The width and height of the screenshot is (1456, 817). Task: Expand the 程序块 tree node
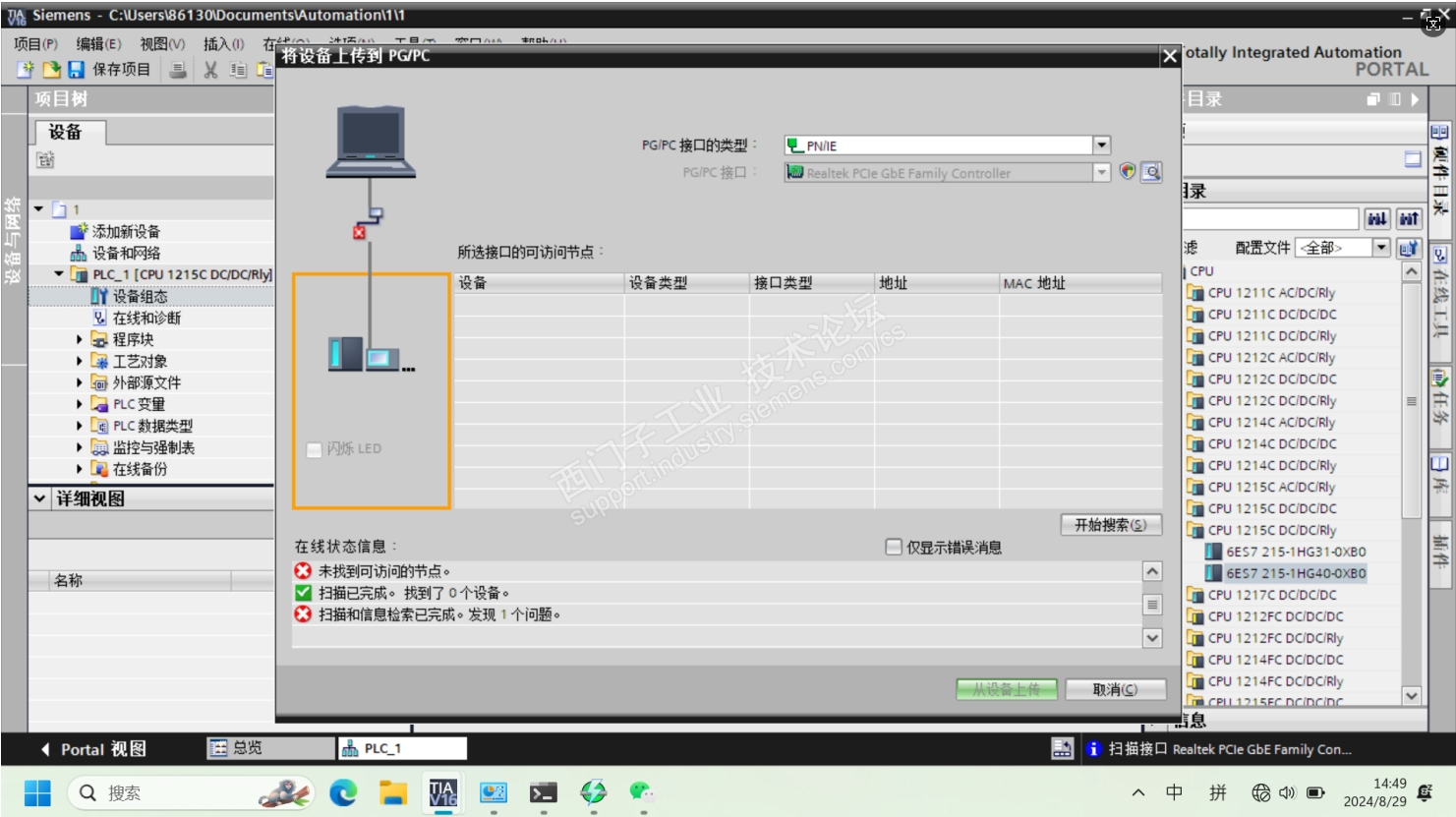(80, 339)
